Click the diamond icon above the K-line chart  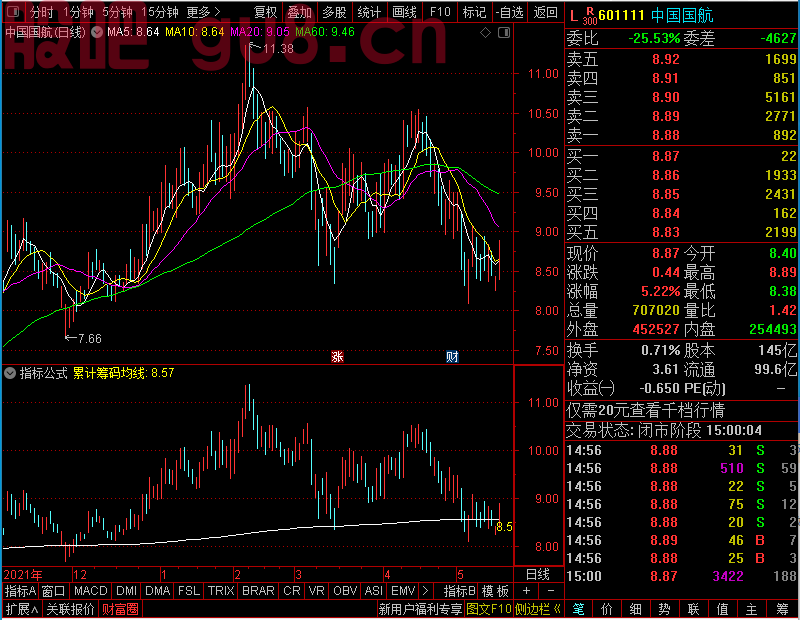coord(485,33)
